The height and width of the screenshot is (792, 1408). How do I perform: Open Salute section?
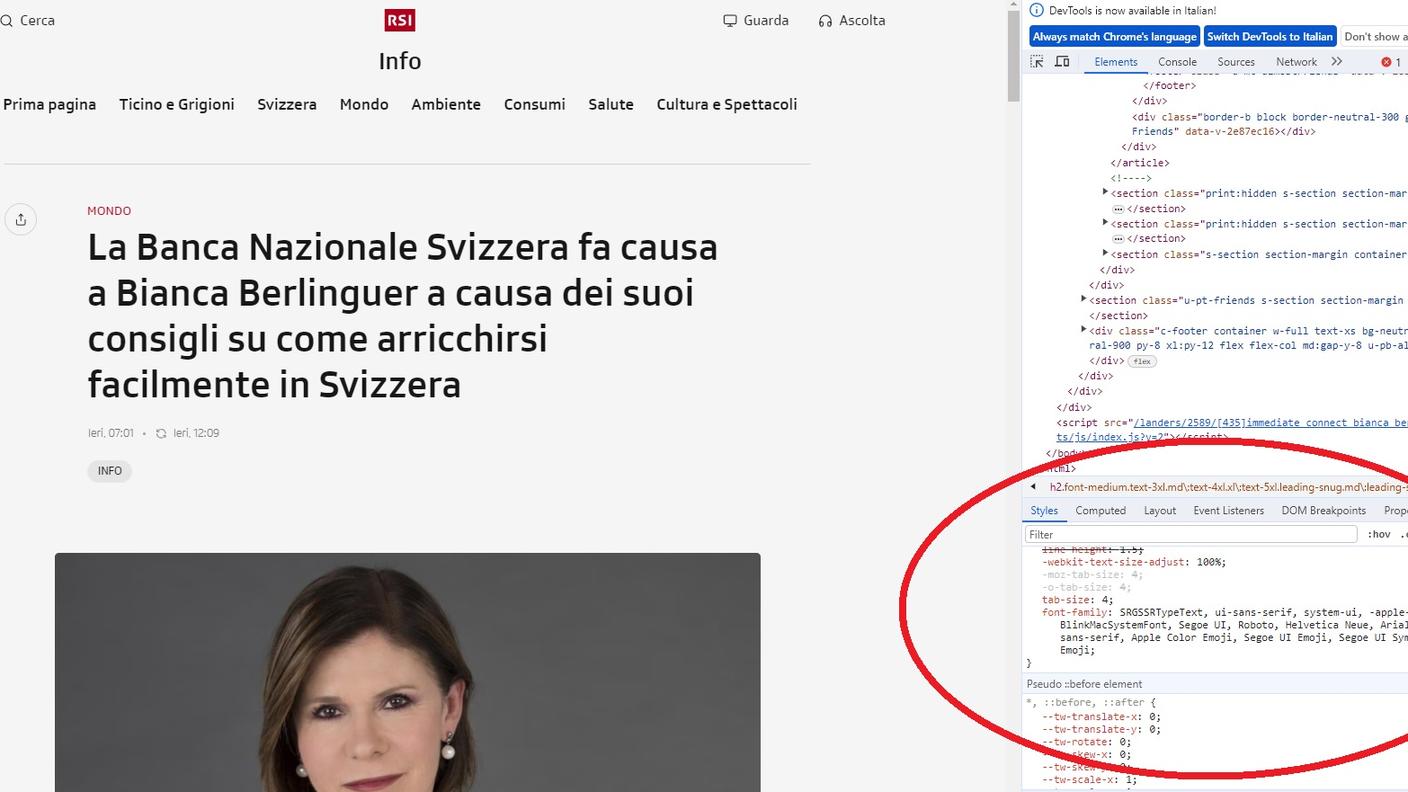(611, 104)
